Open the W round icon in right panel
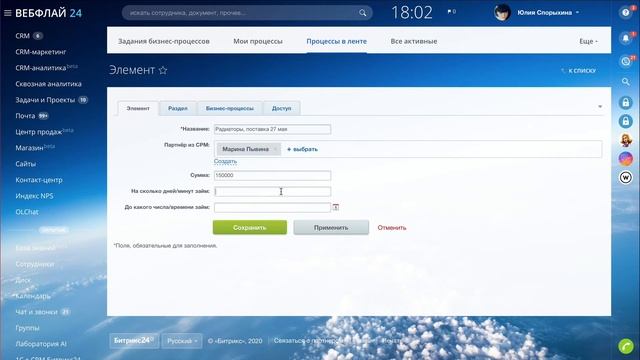This screenshot has width=640, height=360. pos(625,178)
